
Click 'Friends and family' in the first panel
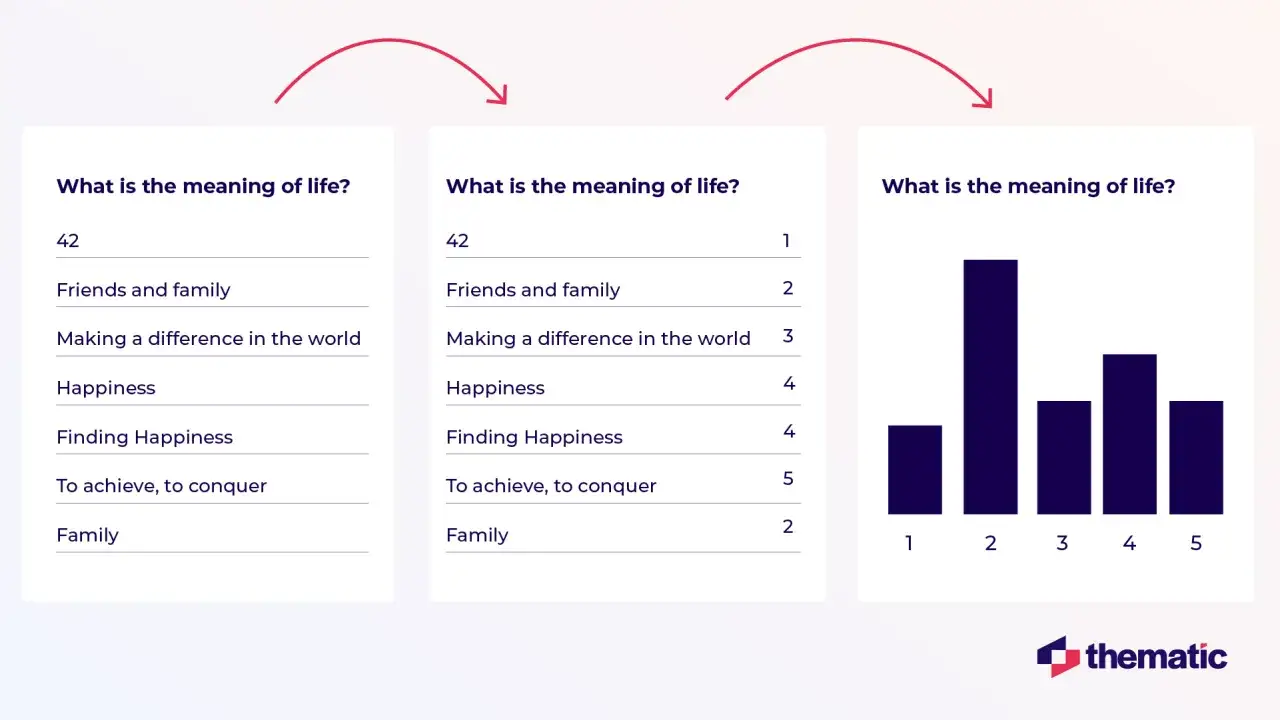(x=143, y=290)
